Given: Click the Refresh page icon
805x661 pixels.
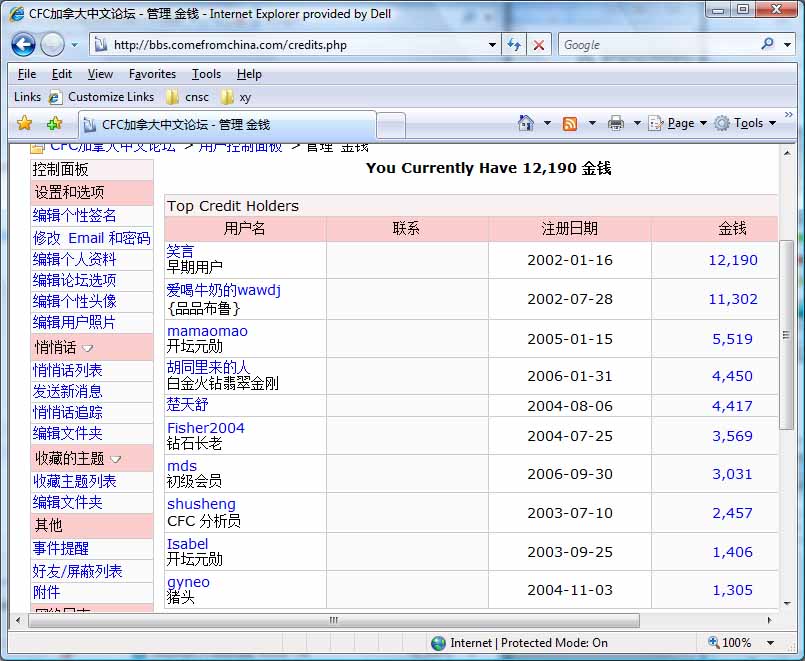Looking at the screenshot, I should [x=514, y=45].
